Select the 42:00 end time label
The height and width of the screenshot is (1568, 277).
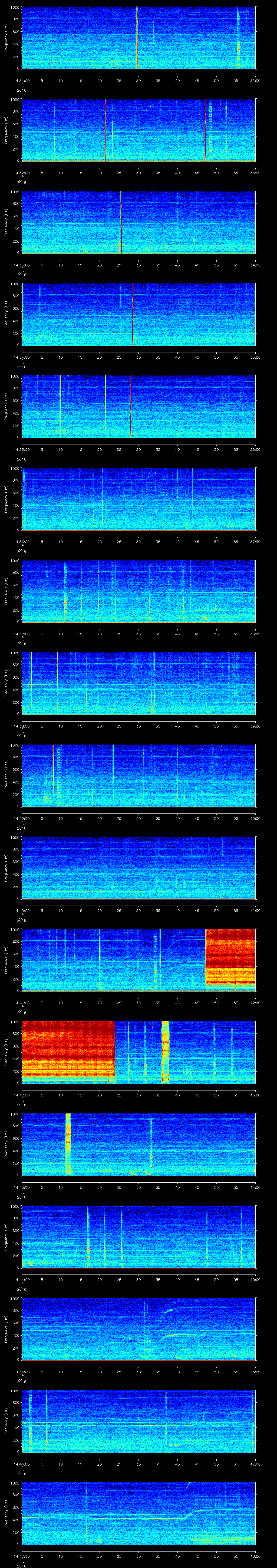255,1003
